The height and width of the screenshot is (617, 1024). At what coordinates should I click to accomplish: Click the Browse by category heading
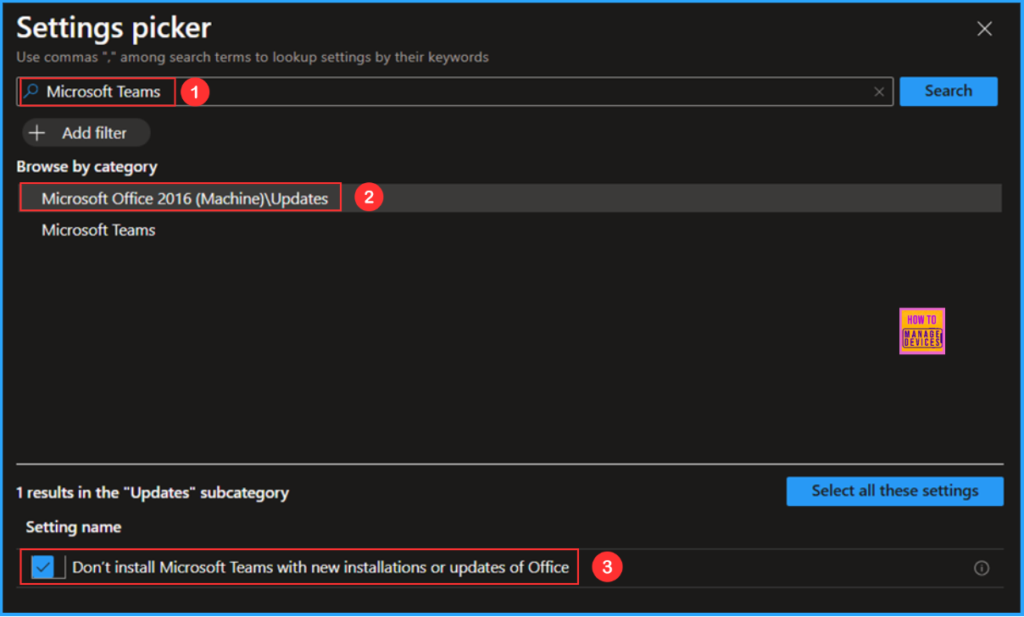87,167
